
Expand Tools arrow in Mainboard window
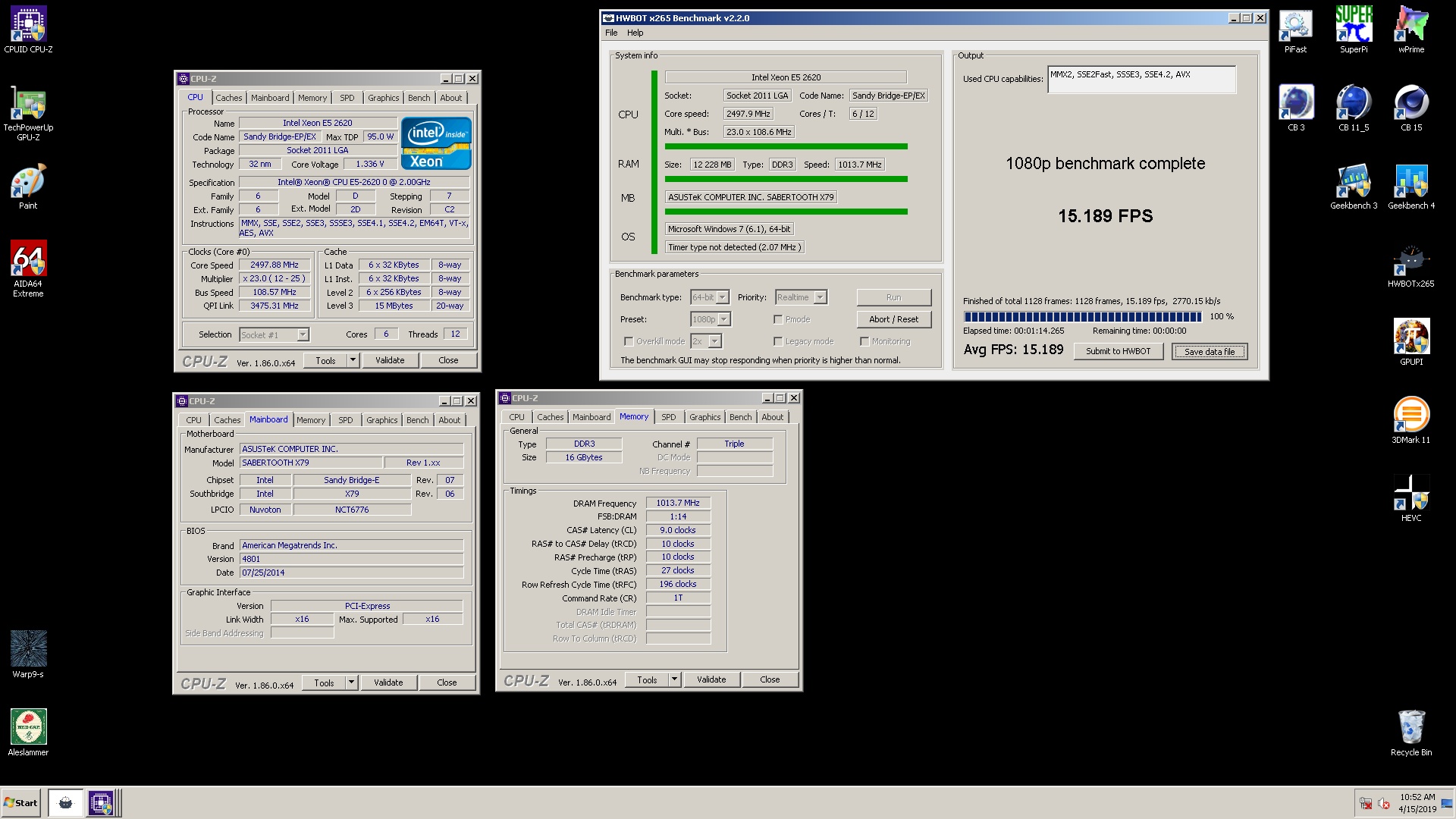(x=352, y=682)
